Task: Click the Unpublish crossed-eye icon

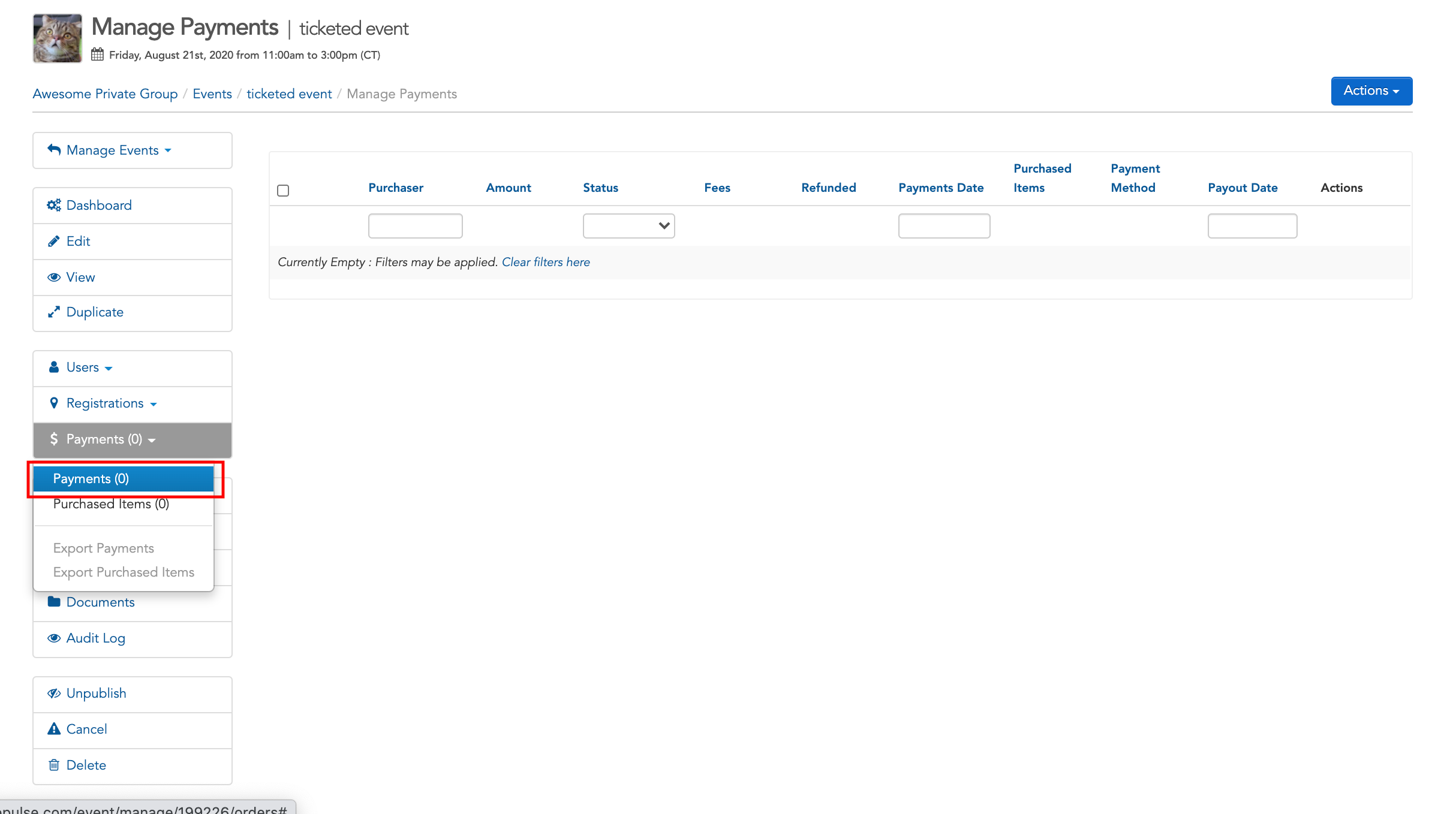Action: click(x=54, y=693)
